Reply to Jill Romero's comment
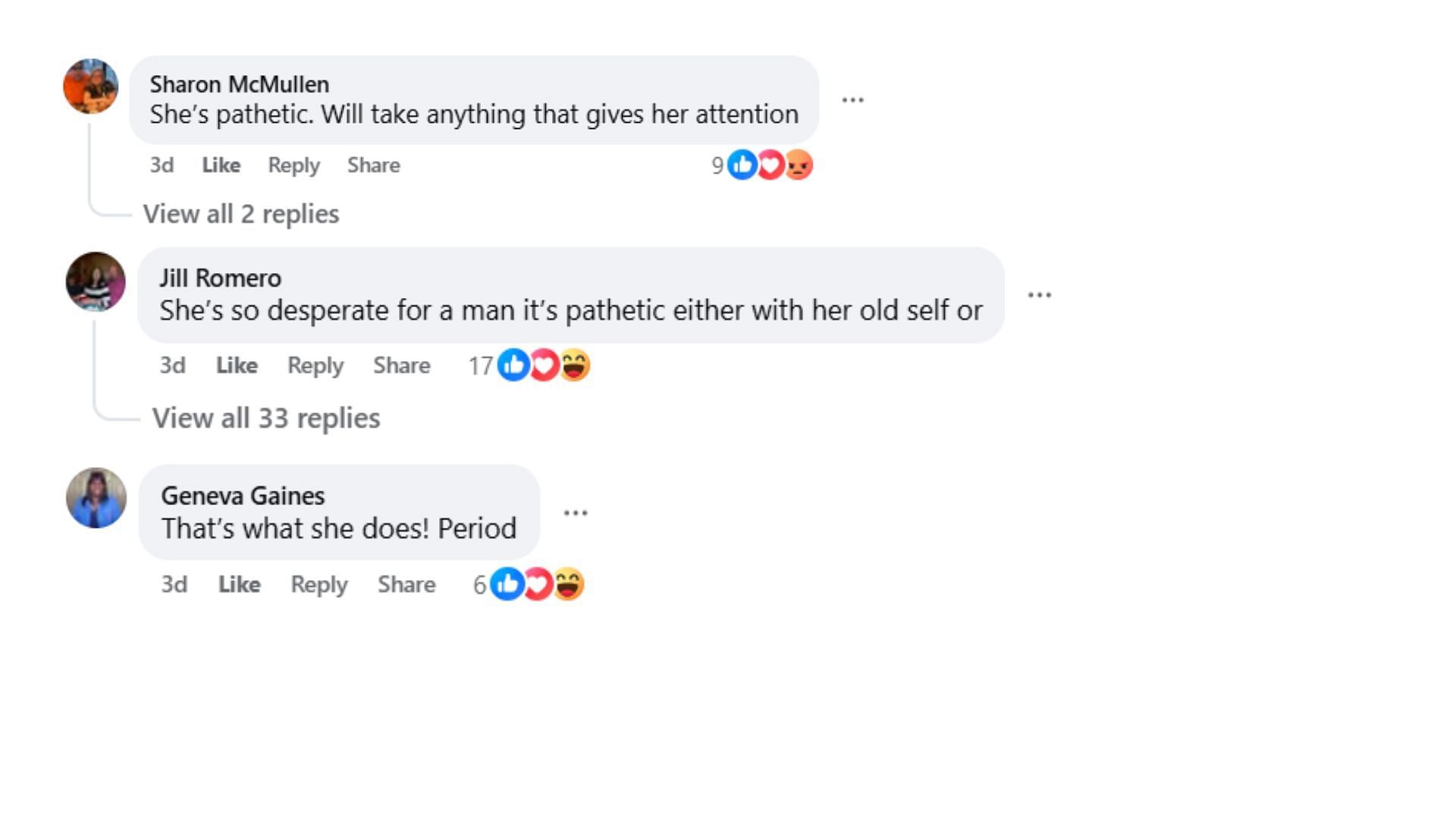 click(x=315, y=366)
